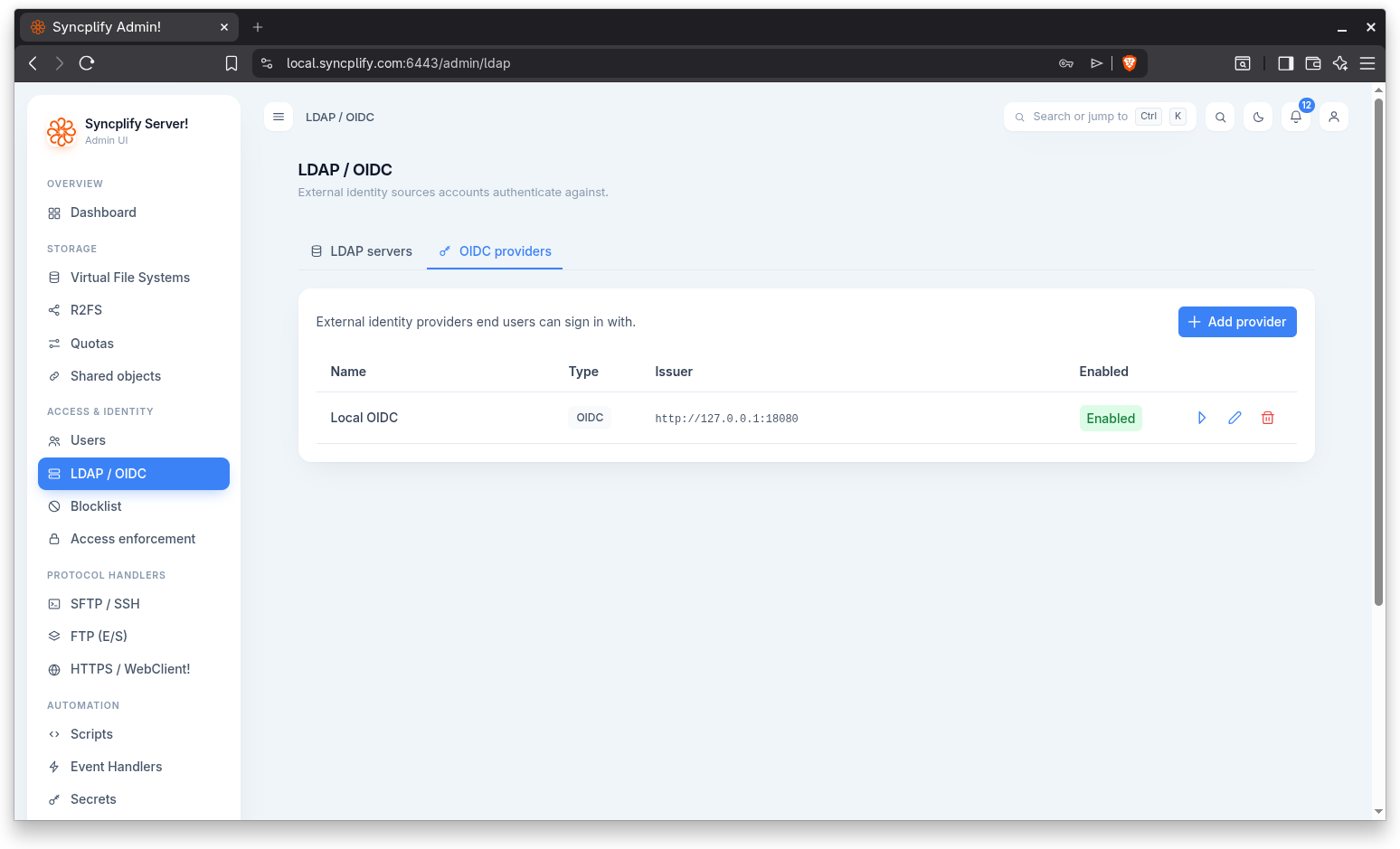Image resolution: width=1400 pixels, height=849 pixels.
Task: Open Blocklist in sidebar
Action: tap(134, 506)
